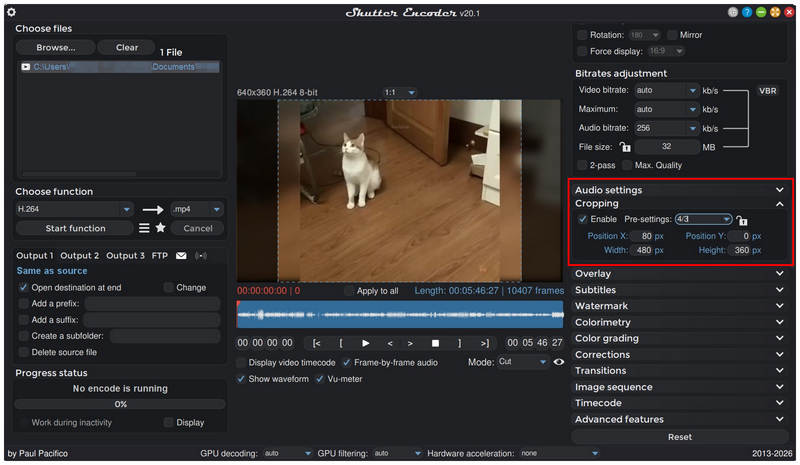Enable the Delete source file checkbox

click(23, 352)
